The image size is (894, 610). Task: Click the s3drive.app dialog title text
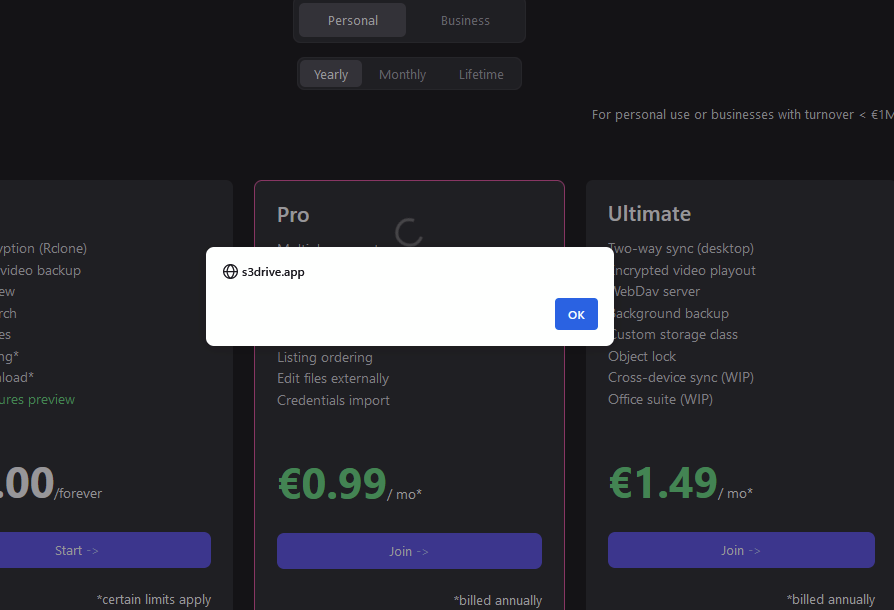[x=273, y=272]
